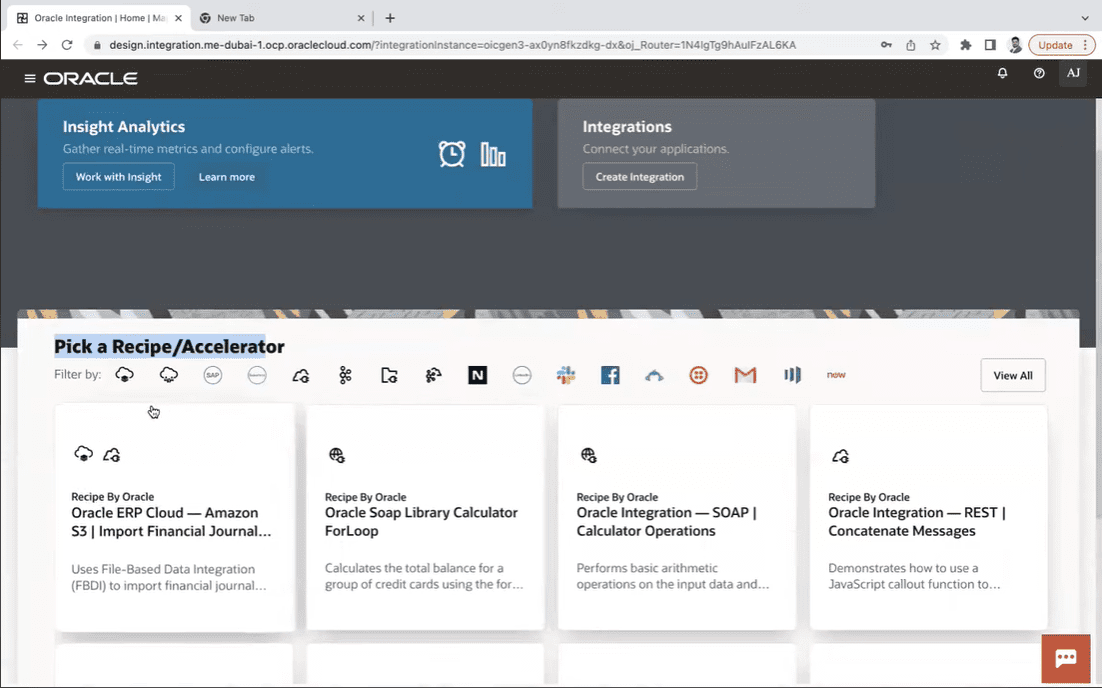Click the Filter by label
This screenshot has height=688, width=1102.
click(x=77, y=375)
